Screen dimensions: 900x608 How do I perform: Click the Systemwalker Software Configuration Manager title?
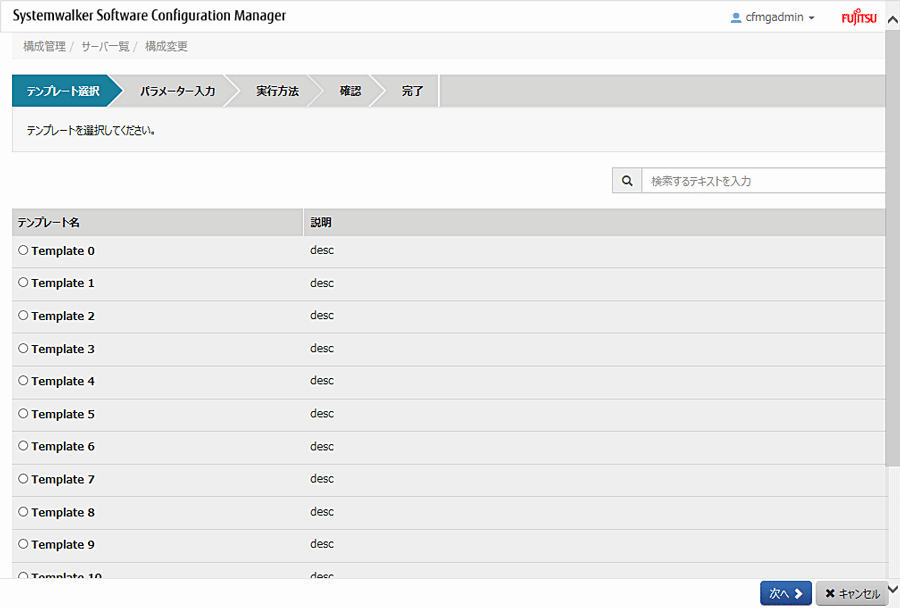click(x=149, y=16)
